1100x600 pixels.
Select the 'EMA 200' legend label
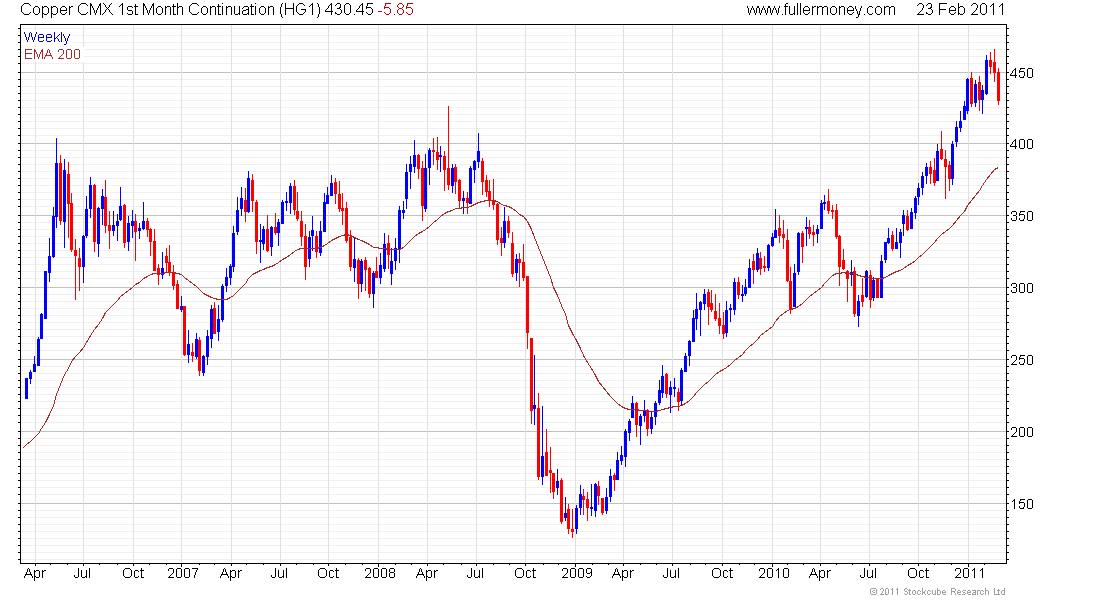coord(52,54)
